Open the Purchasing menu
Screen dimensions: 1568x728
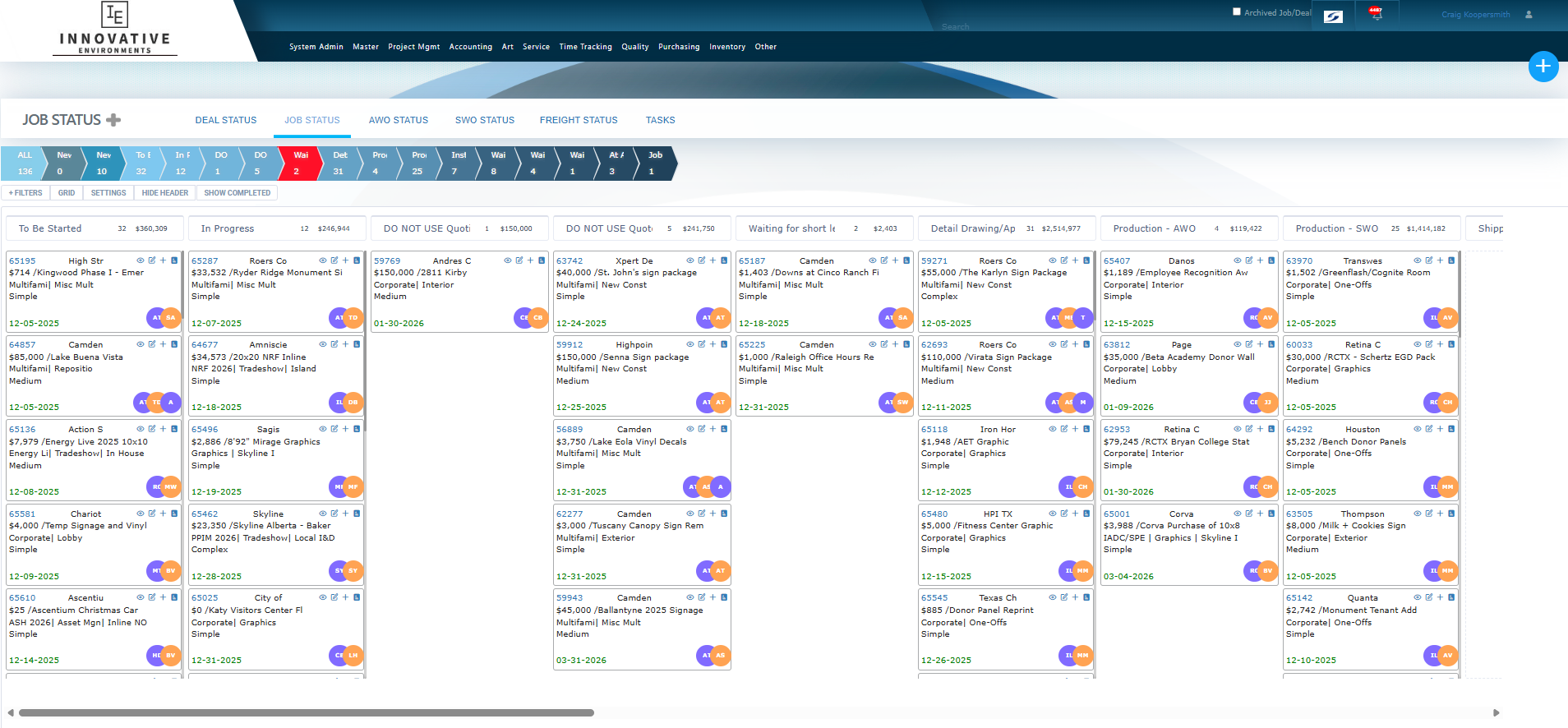pos(679,47)
